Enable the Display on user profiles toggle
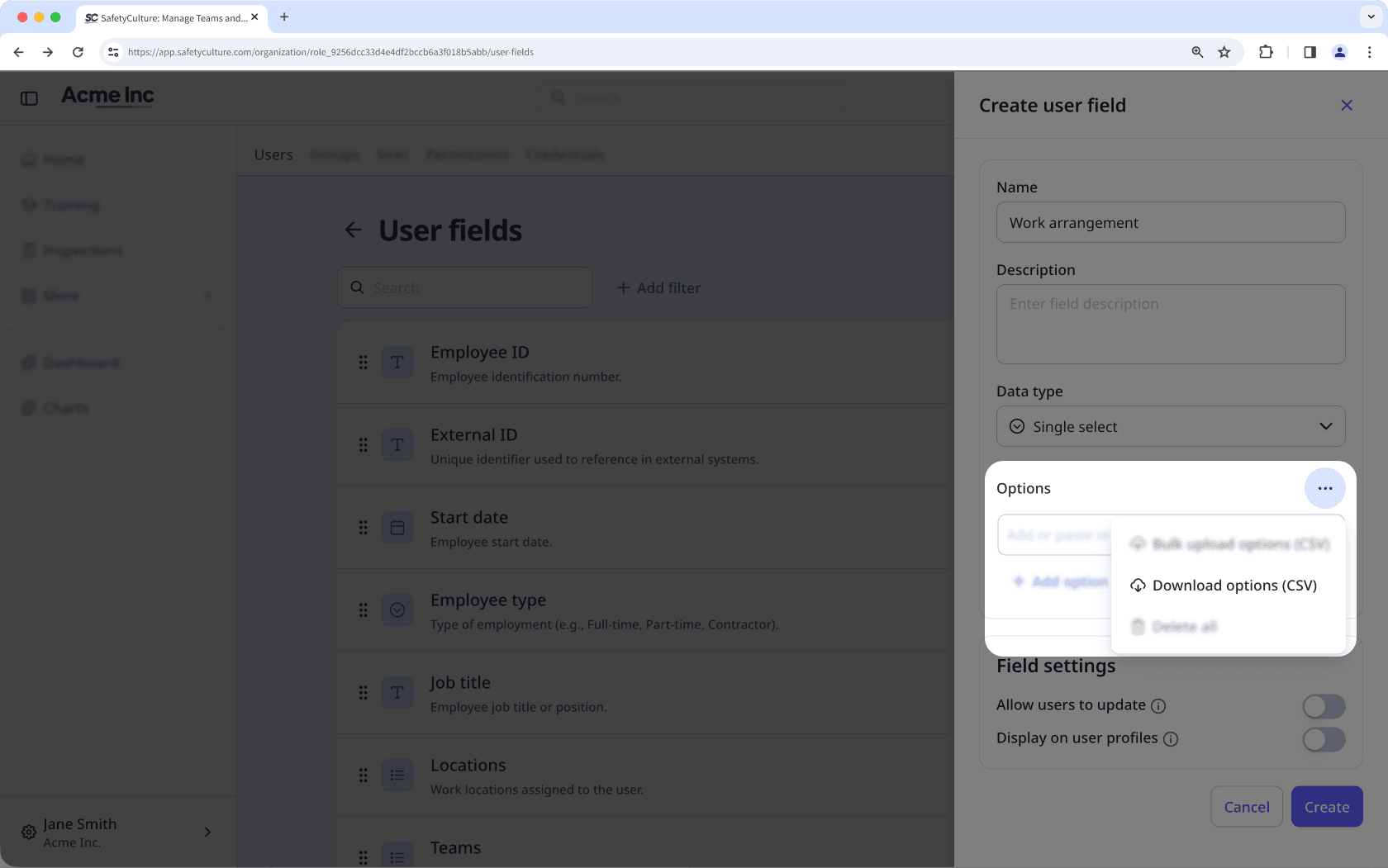The height and width of the screenshot is (868, 1388). coord(1324,739)
